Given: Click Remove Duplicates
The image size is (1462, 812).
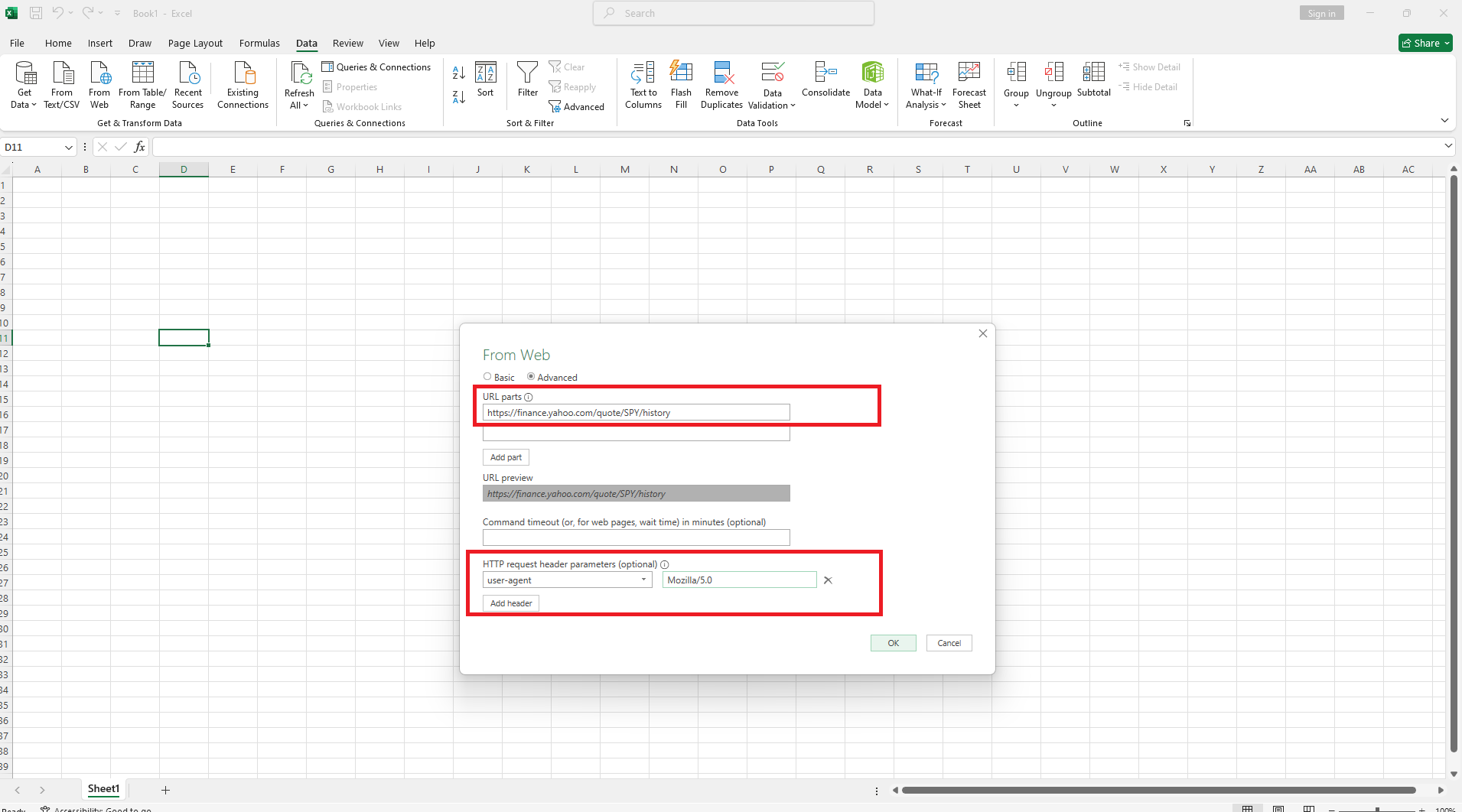Looking at the screenshot, I should pyautogui.click(x=721, y=85).
